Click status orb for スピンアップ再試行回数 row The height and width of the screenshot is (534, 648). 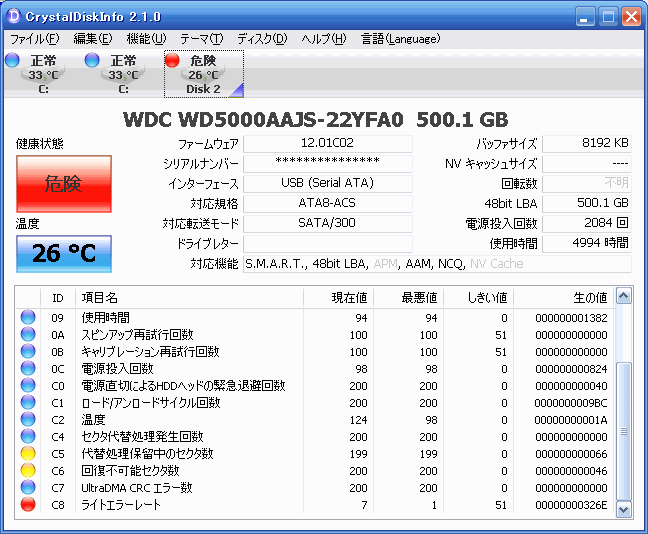pos(28,334)
